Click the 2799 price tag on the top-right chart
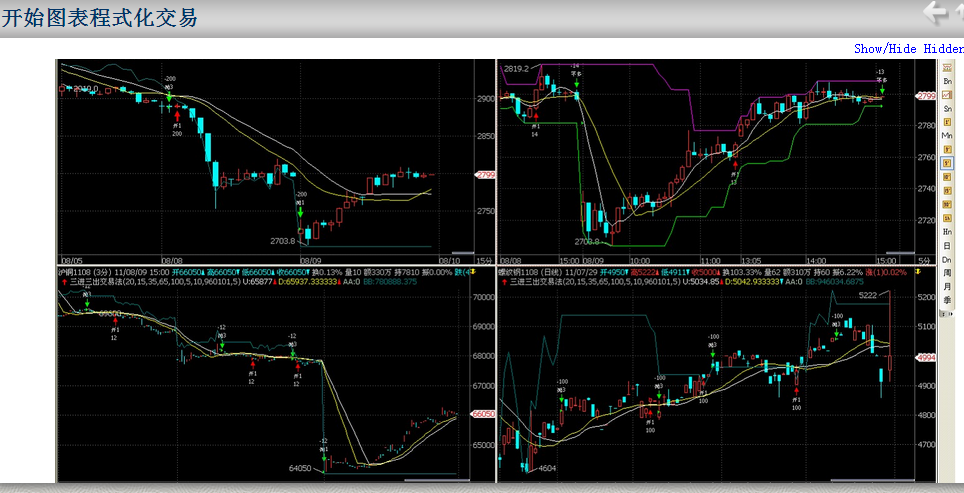The image size is (964, 493). coord(926,96)
